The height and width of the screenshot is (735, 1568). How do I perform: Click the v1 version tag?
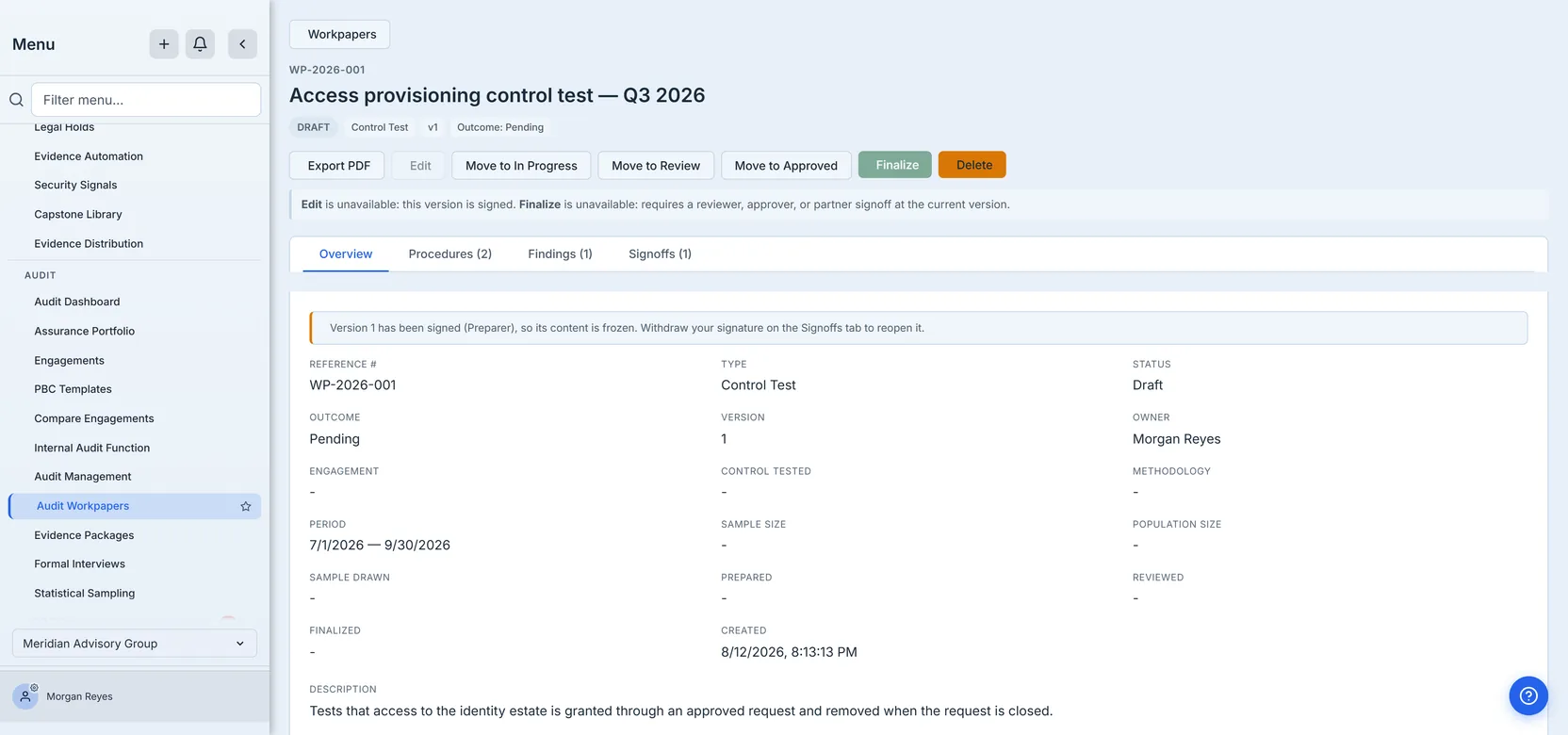coord(433,127)
